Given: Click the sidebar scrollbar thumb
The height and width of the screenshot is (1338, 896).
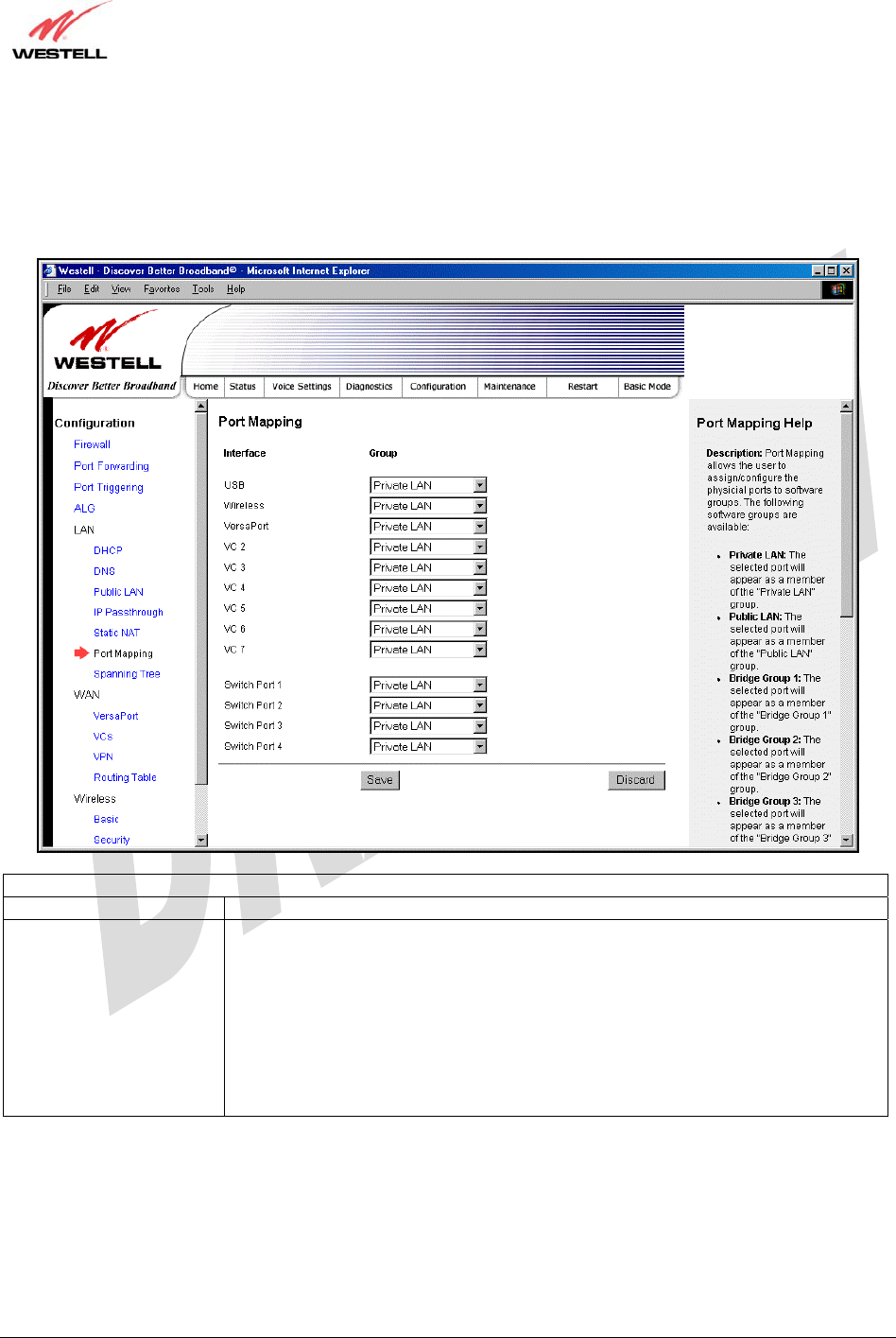Looking at the screenshot, I should pyautogui.click(x=200, y=598).
